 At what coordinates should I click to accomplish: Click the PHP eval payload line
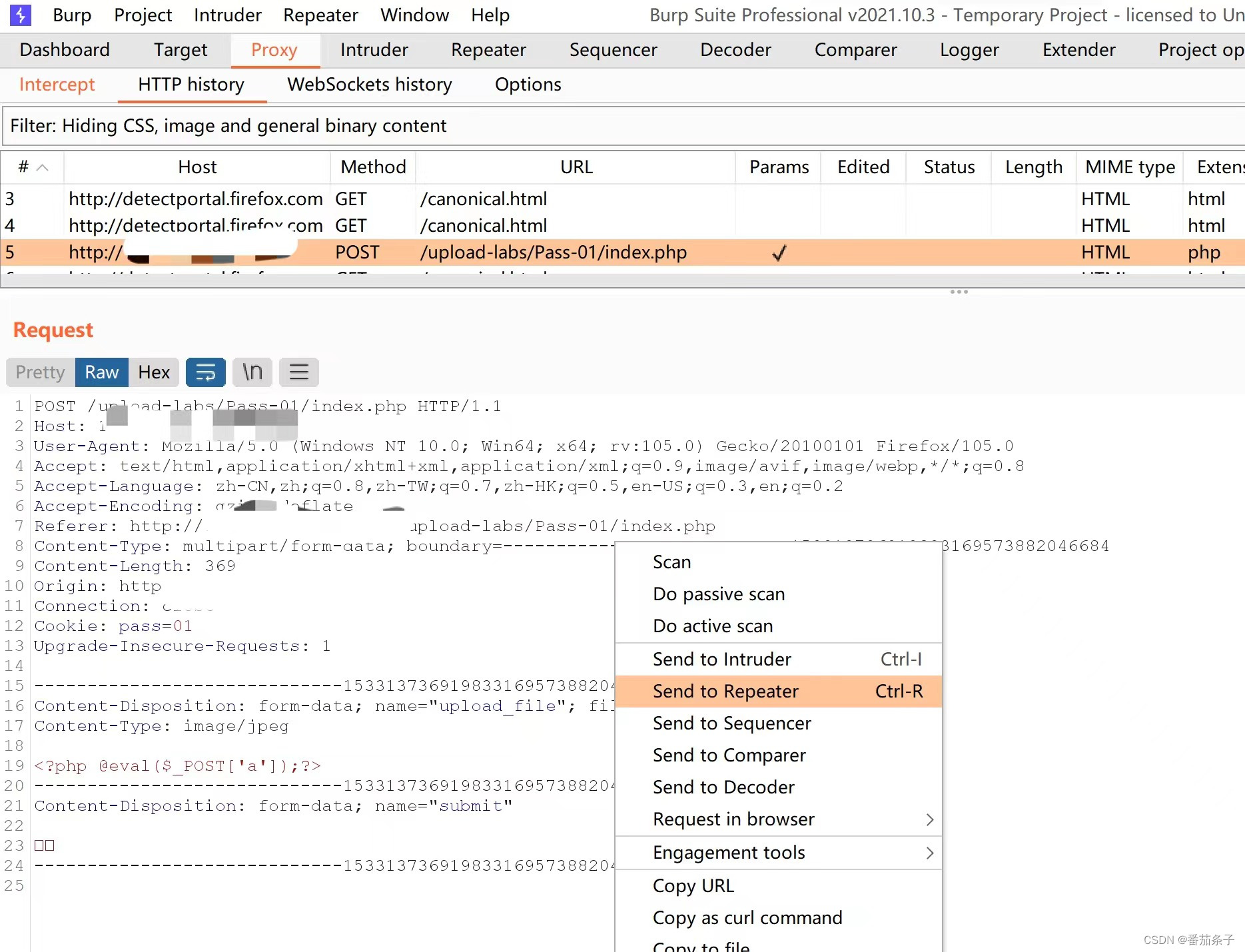177,765
